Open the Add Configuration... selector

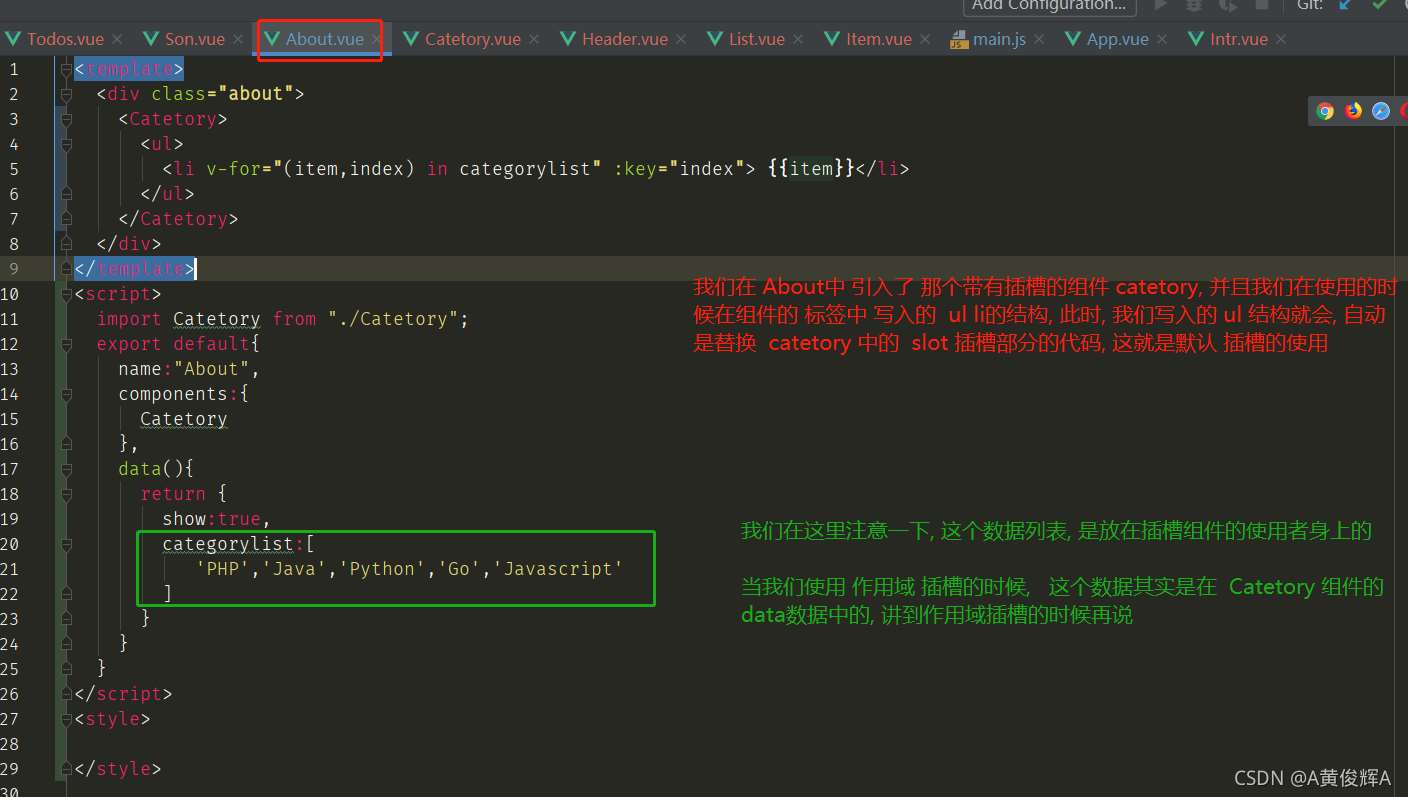(x=1049, y=6)
